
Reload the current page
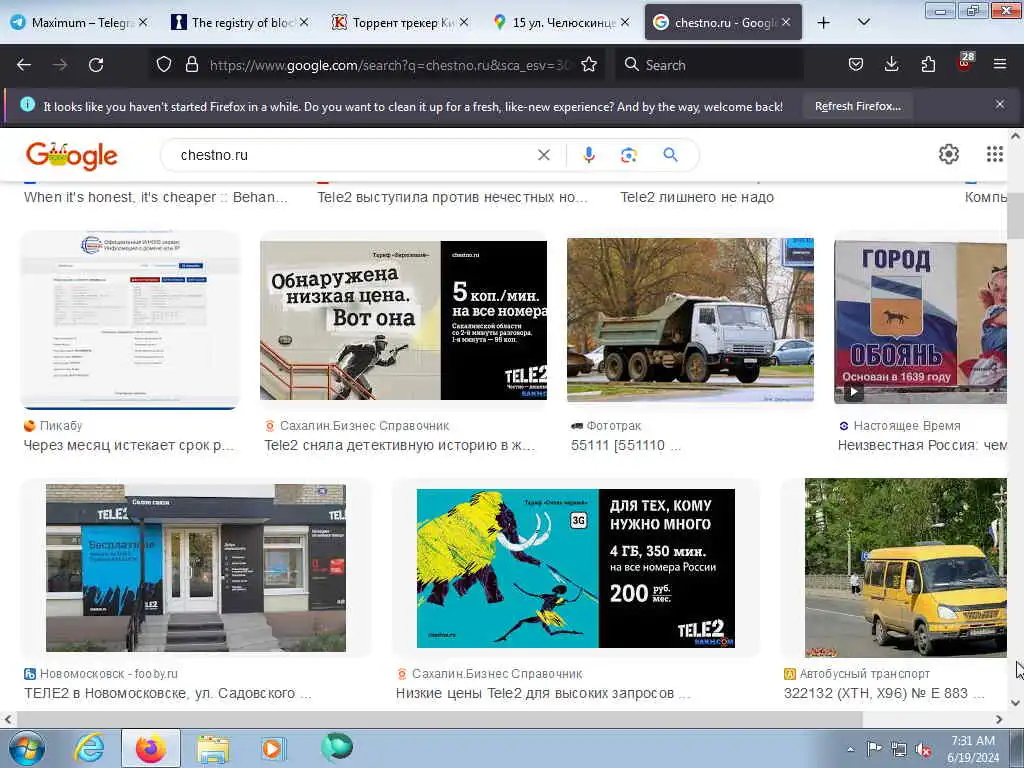[x=96, y=65]
